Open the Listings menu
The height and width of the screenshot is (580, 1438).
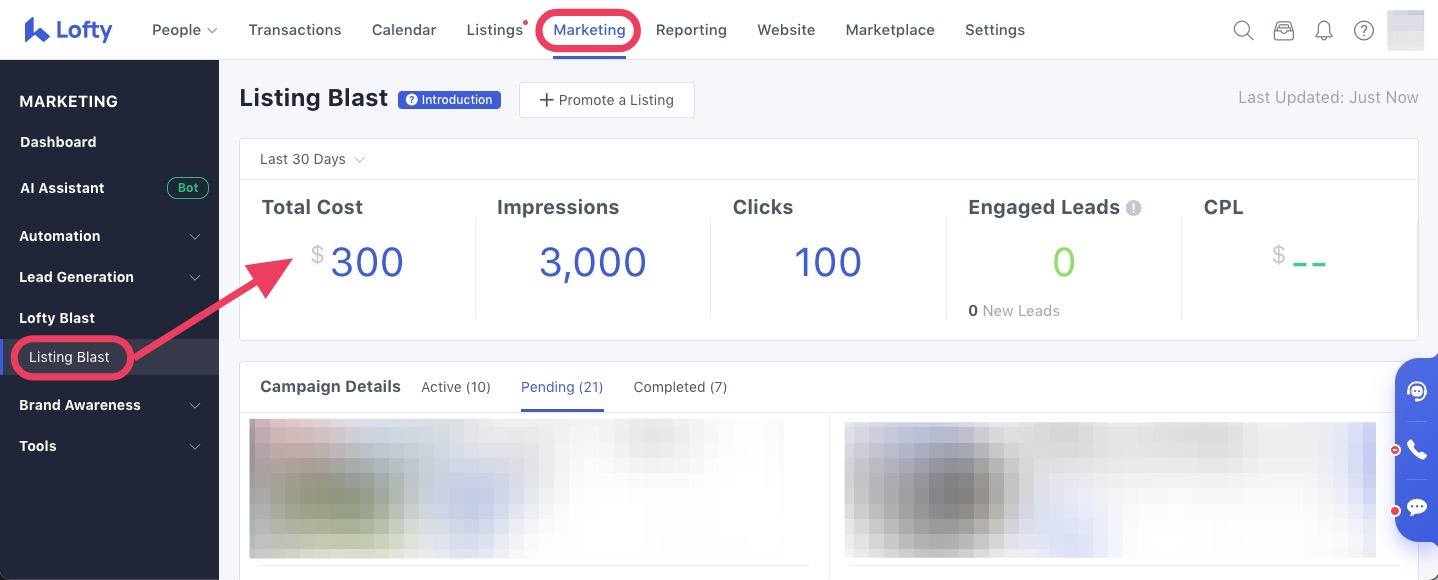tap(495, 30)
